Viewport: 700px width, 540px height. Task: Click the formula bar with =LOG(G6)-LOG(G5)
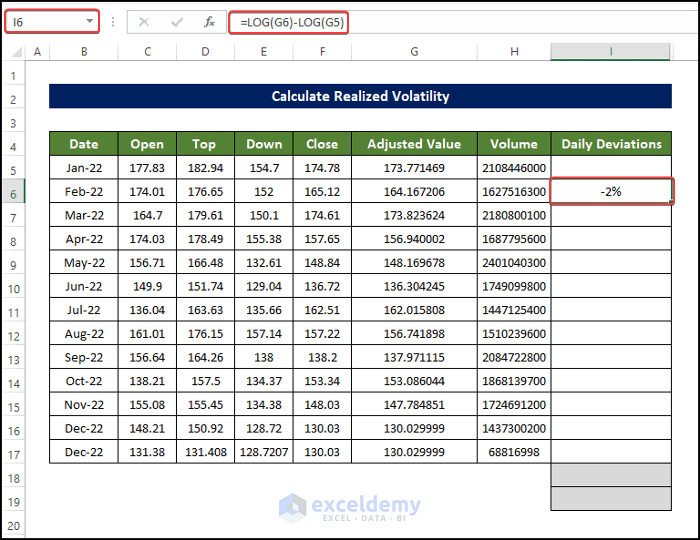[463, 22]
